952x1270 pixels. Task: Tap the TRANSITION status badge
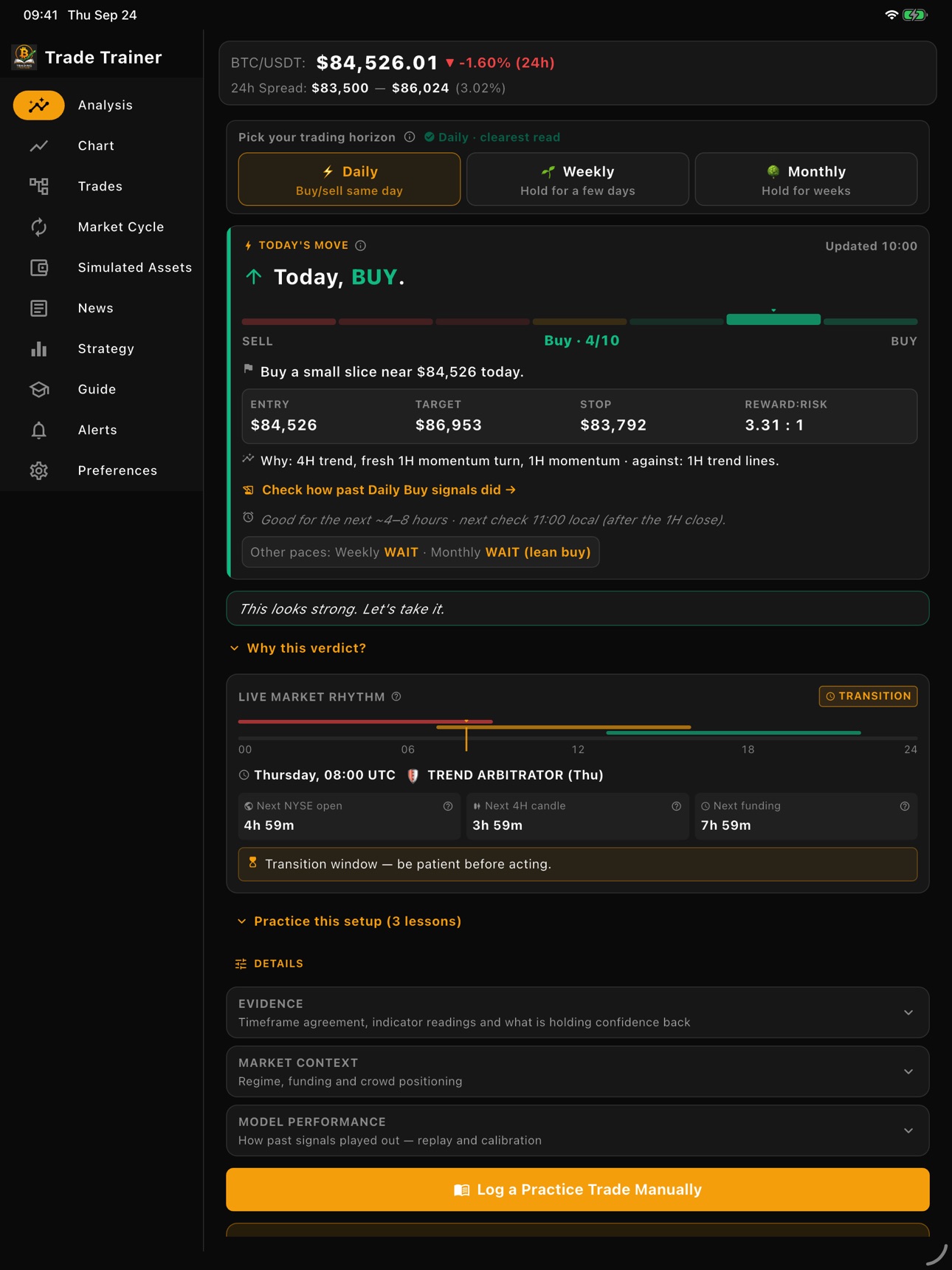pos(868,696)
